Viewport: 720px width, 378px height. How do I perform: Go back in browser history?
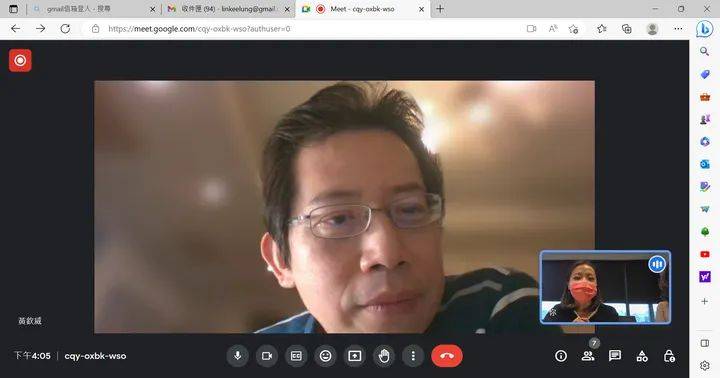(x=16, y=28)
